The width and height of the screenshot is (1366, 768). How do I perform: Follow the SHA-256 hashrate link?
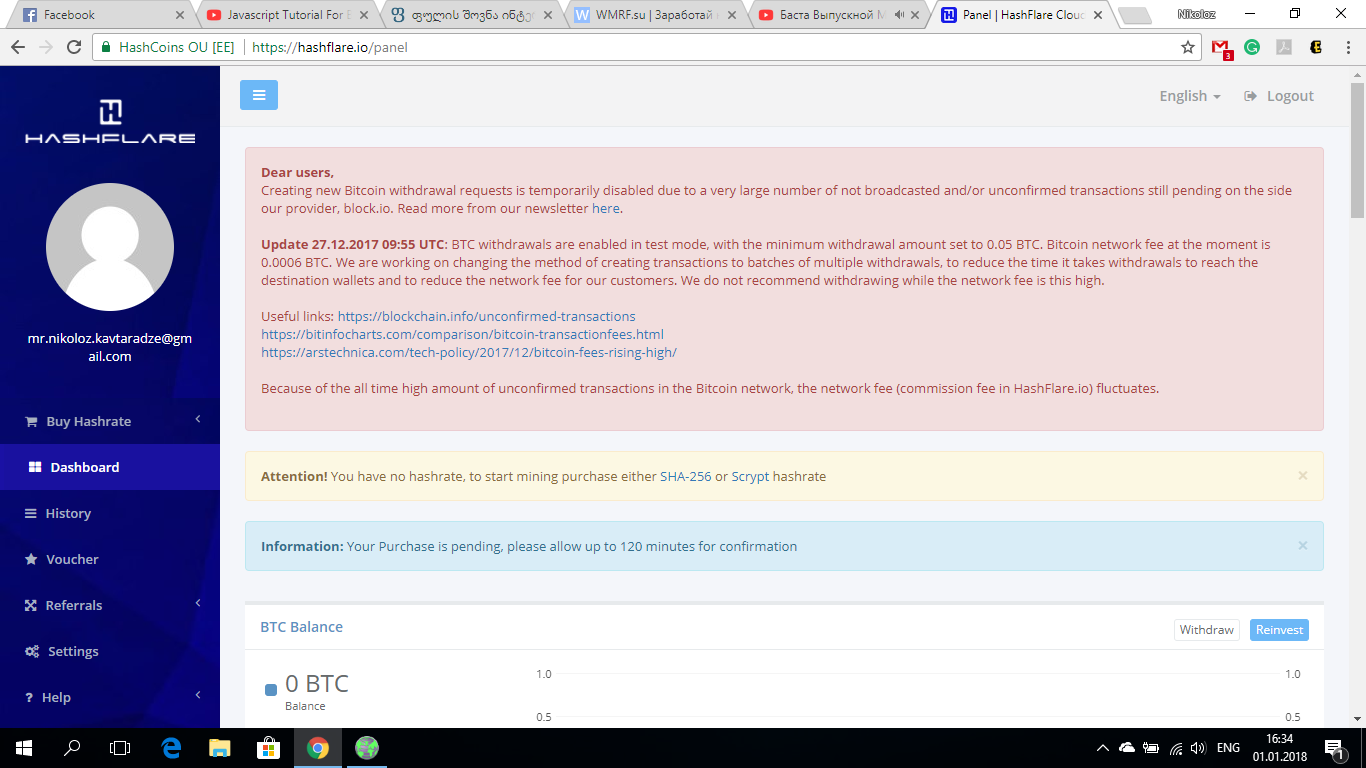(x=686, y=476)
